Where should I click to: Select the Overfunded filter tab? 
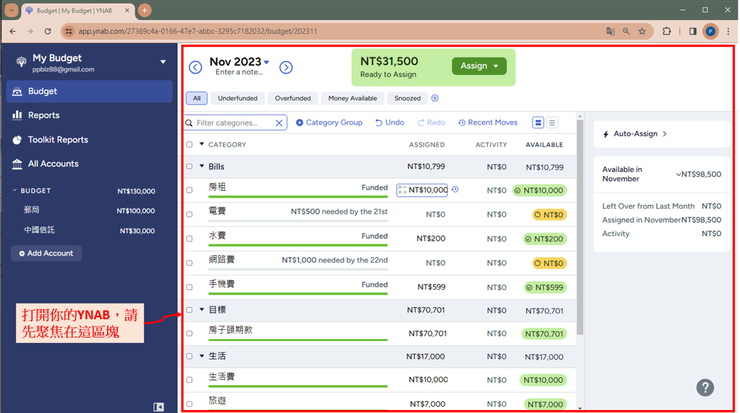(x=293, y=98)
